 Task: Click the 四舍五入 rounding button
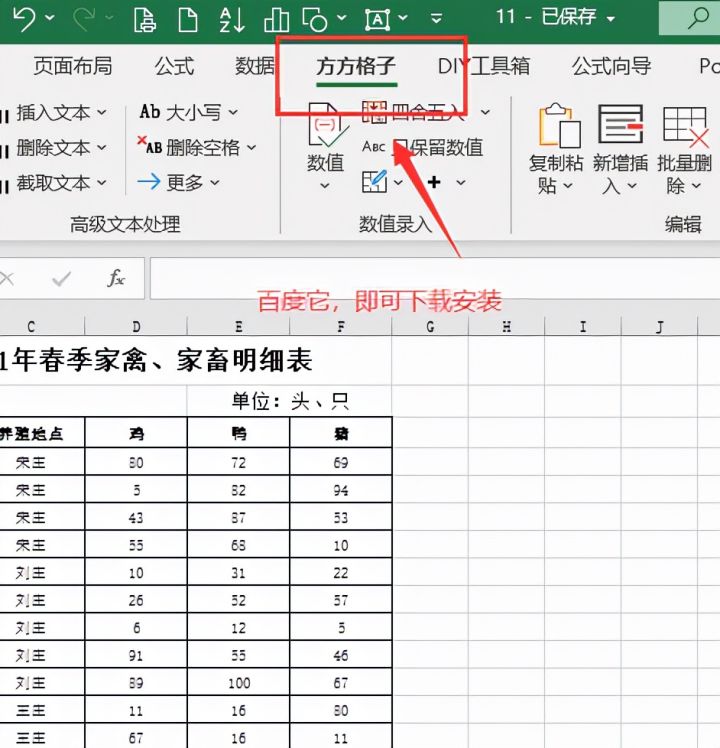[413, 113]
